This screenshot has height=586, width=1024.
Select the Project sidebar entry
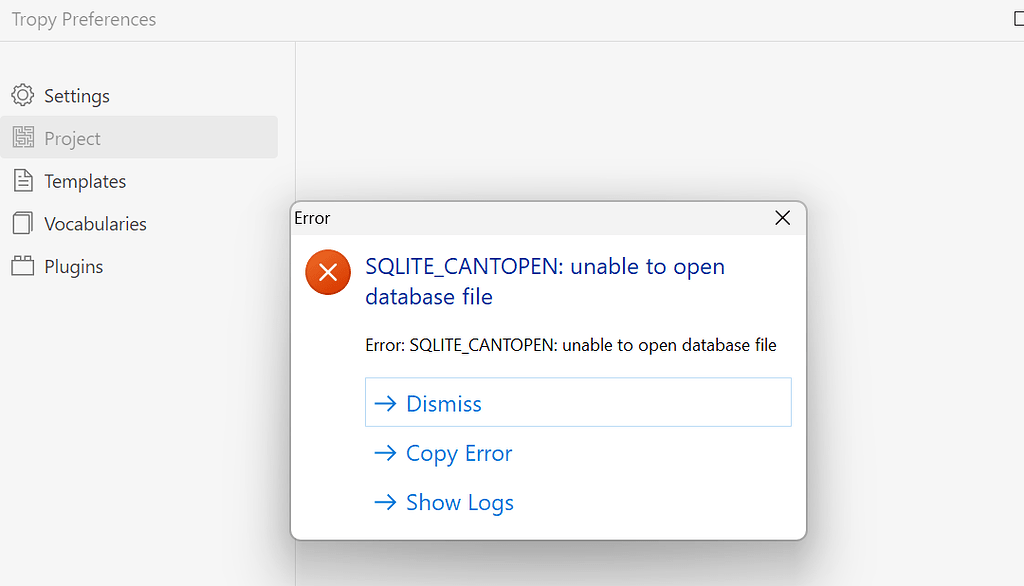[73, 138]
